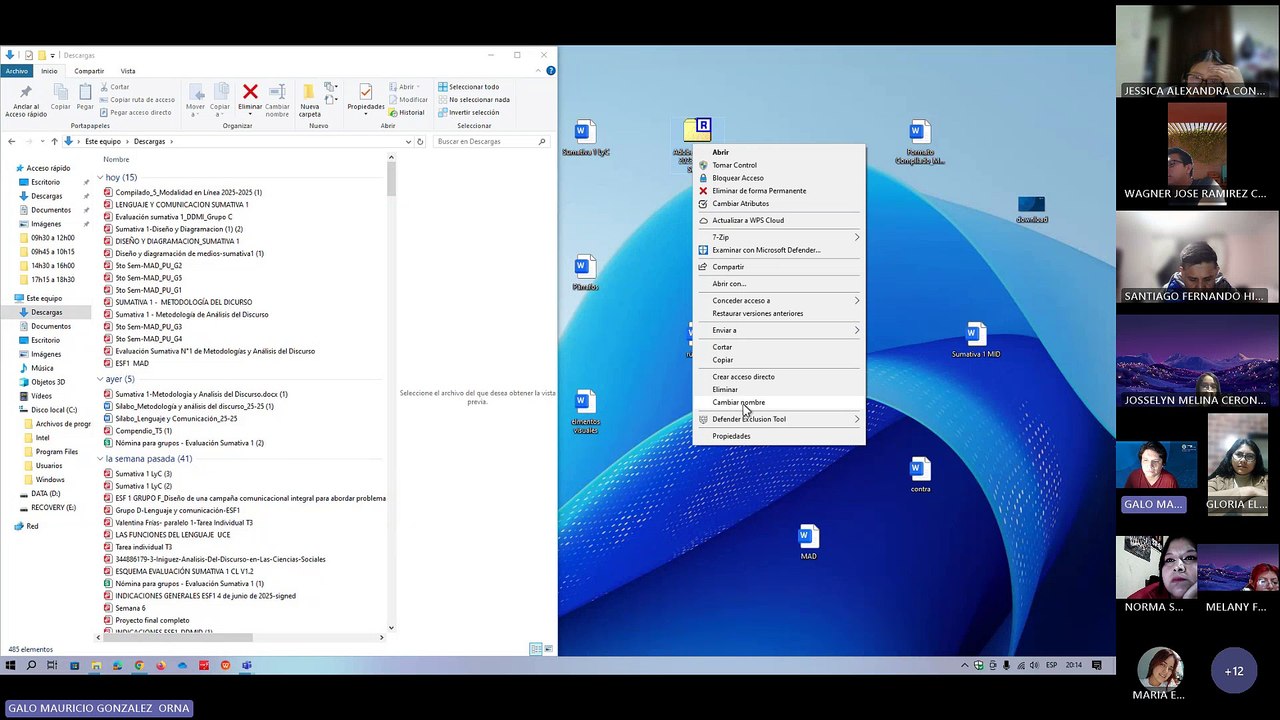Open Microsoft Teams from the taskbar
The height and width of the screenshot is (720, 1280).
pyautogui.click(x=247, y=665)
